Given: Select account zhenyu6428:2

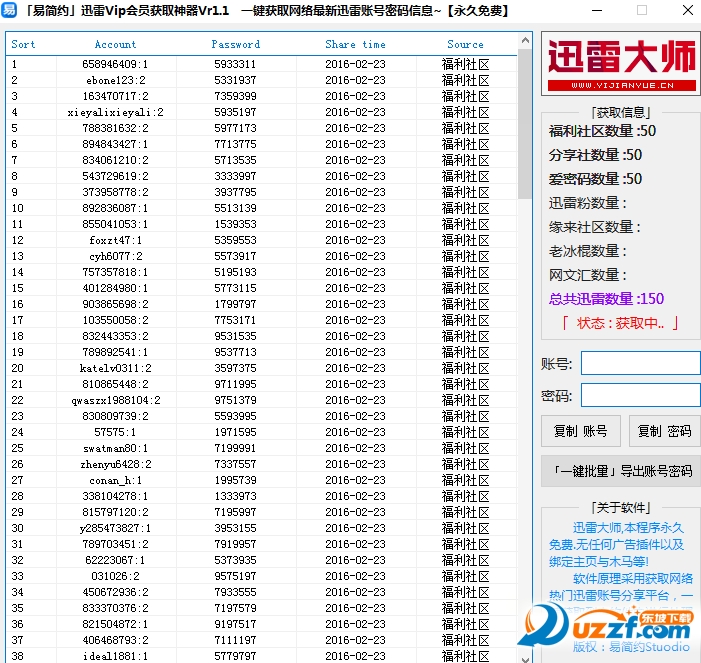Looking at the screenshot, I should (116, 464).
